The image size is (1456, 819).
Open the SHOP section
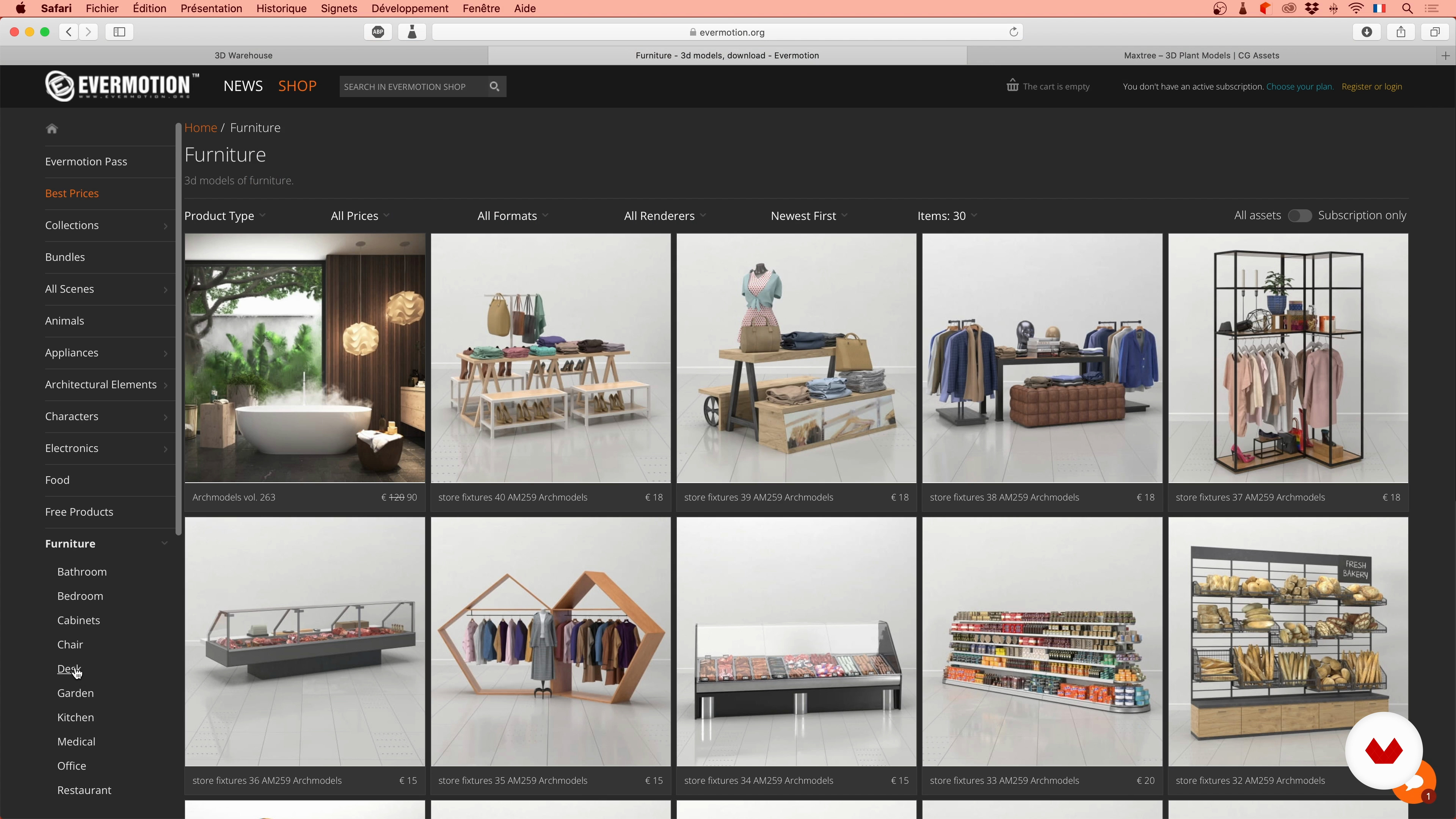297,86
